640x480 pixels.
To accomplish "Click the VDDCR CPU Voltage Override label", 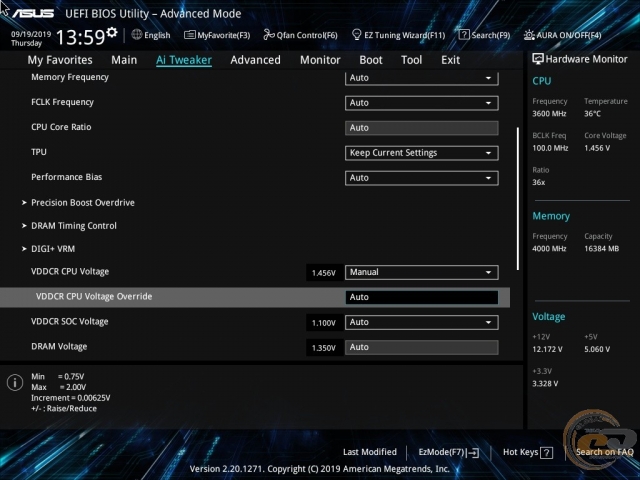I will (94, 297).
